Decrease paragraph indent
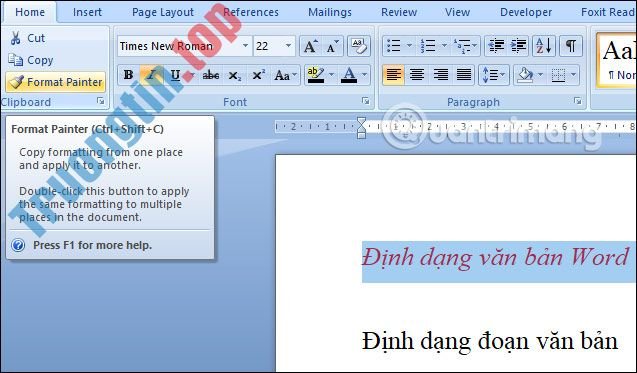This screenshot has width=637, height=373. click(x=496, y=46)
